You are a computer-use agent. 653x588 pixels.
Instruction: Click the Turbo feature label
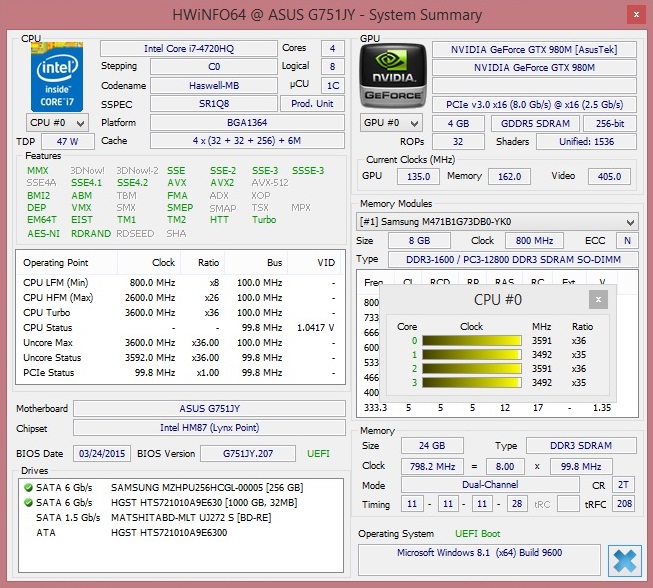click(264, 219)
